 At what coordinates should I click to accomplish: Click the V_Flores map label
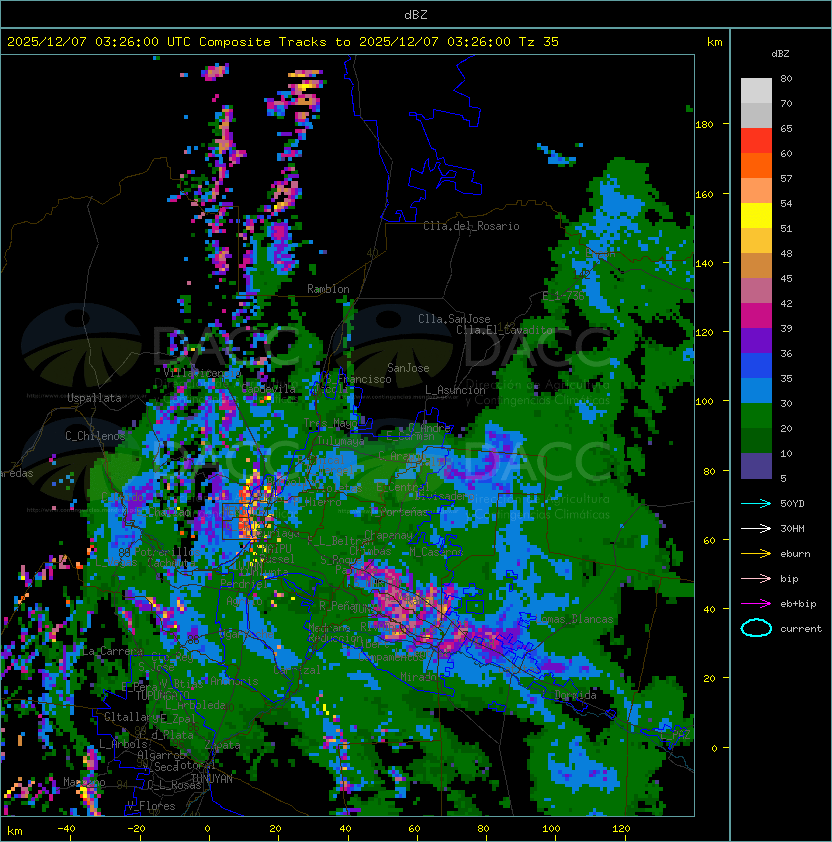click(151, 806)
